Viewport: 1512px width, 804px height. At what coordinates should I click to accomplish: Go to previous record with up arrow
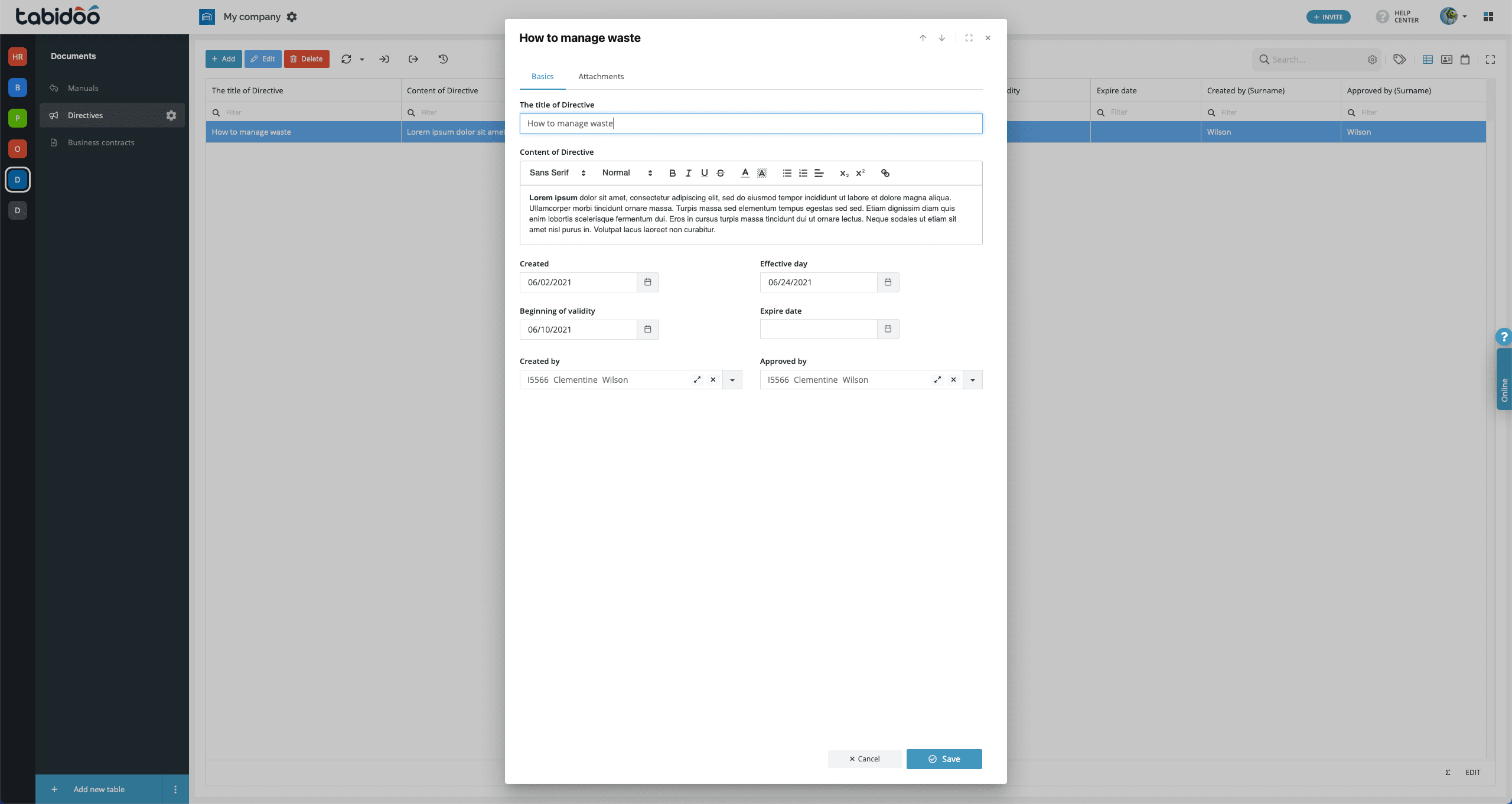923,38
